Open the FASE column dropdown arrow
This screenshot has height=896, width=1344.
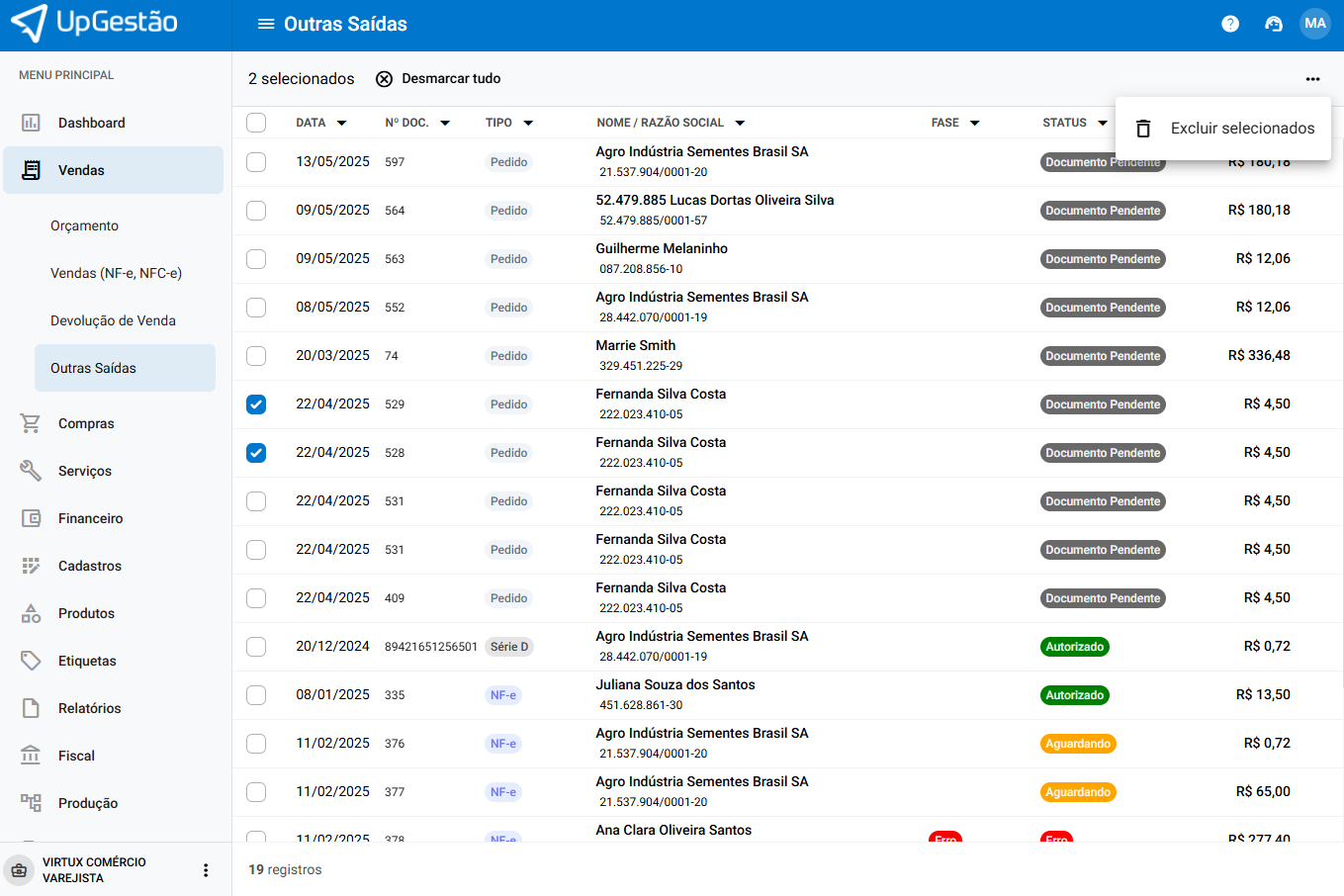tap(974, 124)
